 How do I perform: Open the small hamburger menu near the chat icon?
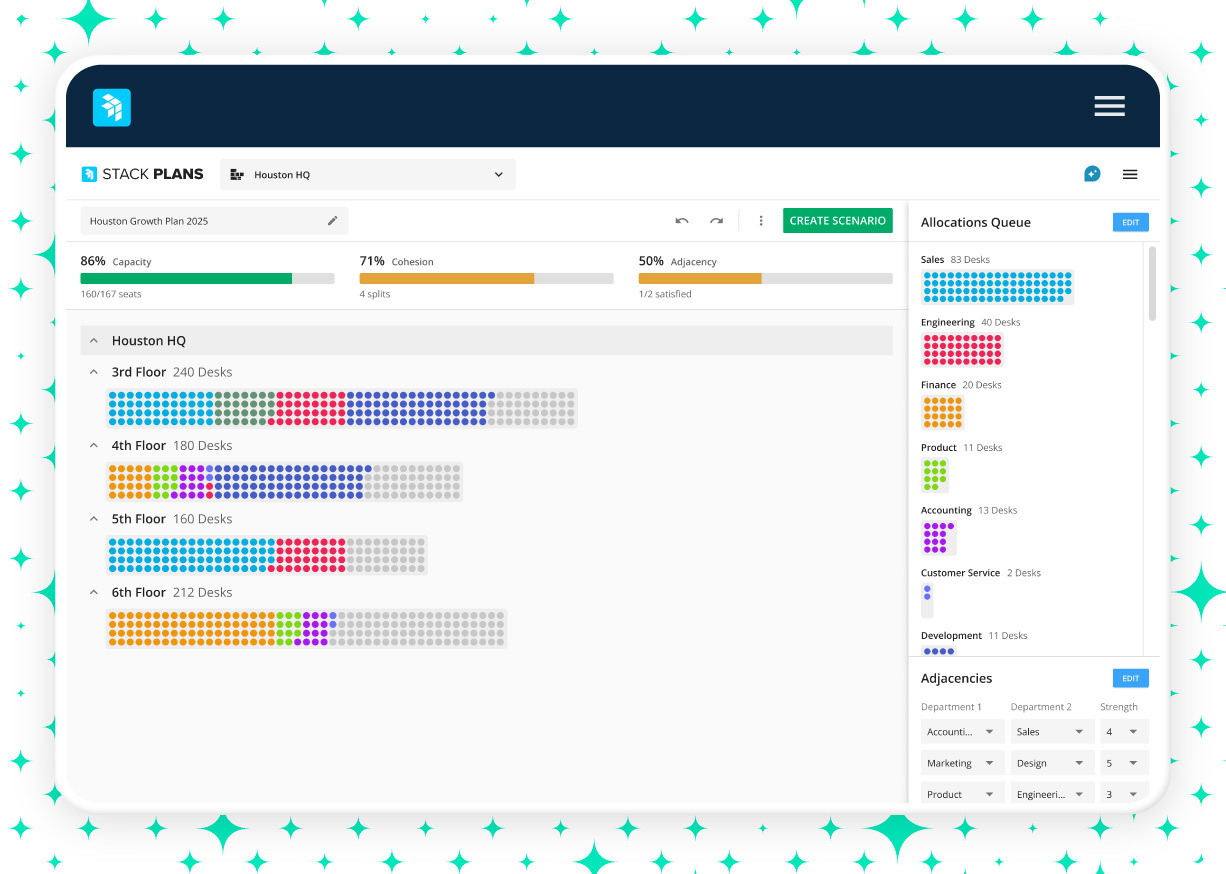pyautogui.click(x=1130, y=174)
